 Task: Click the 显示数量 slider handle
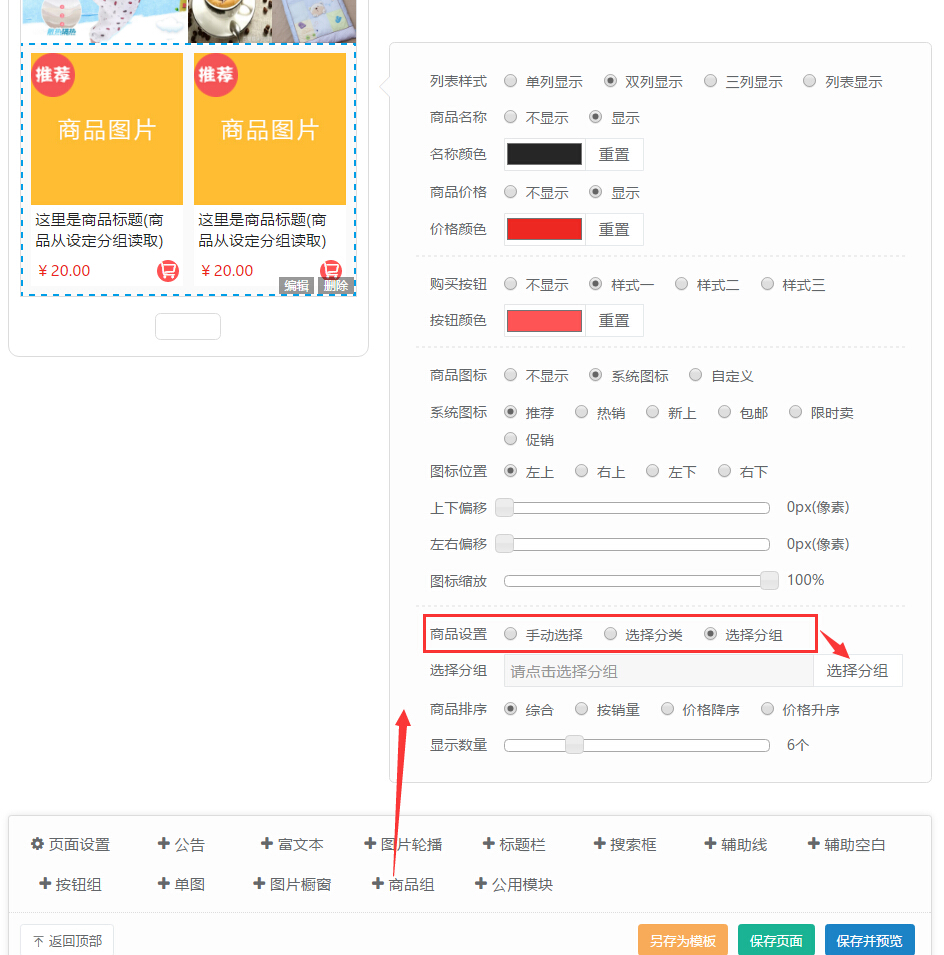coord(574,744)
